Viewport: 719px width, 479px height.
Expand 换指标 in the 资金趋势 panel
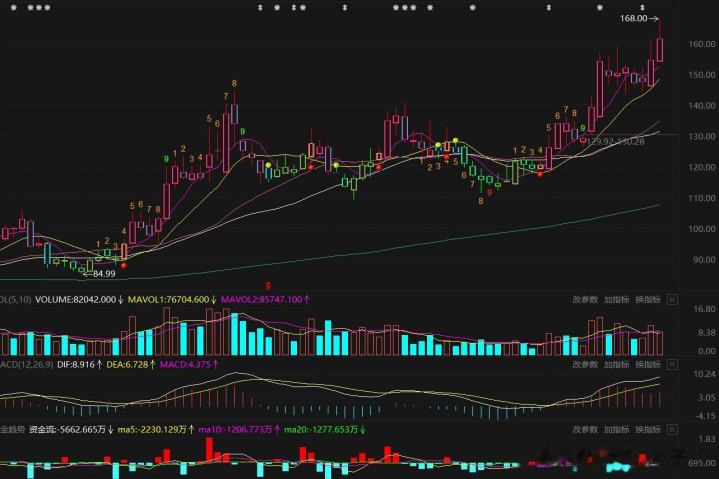tap(647, 430)
